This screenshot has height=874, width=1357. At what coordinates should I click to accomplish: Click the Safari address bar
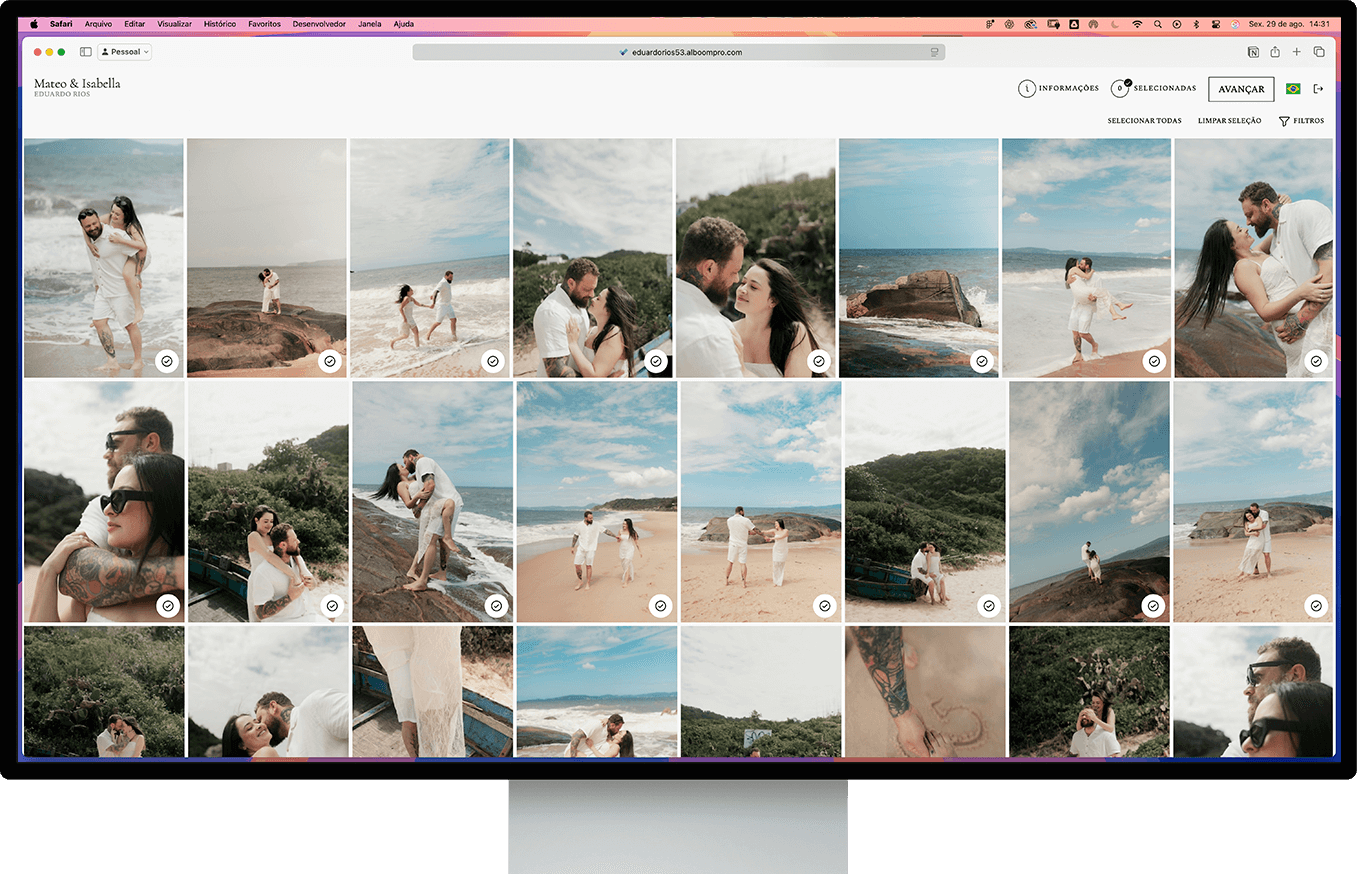click(x=678, y=52)
